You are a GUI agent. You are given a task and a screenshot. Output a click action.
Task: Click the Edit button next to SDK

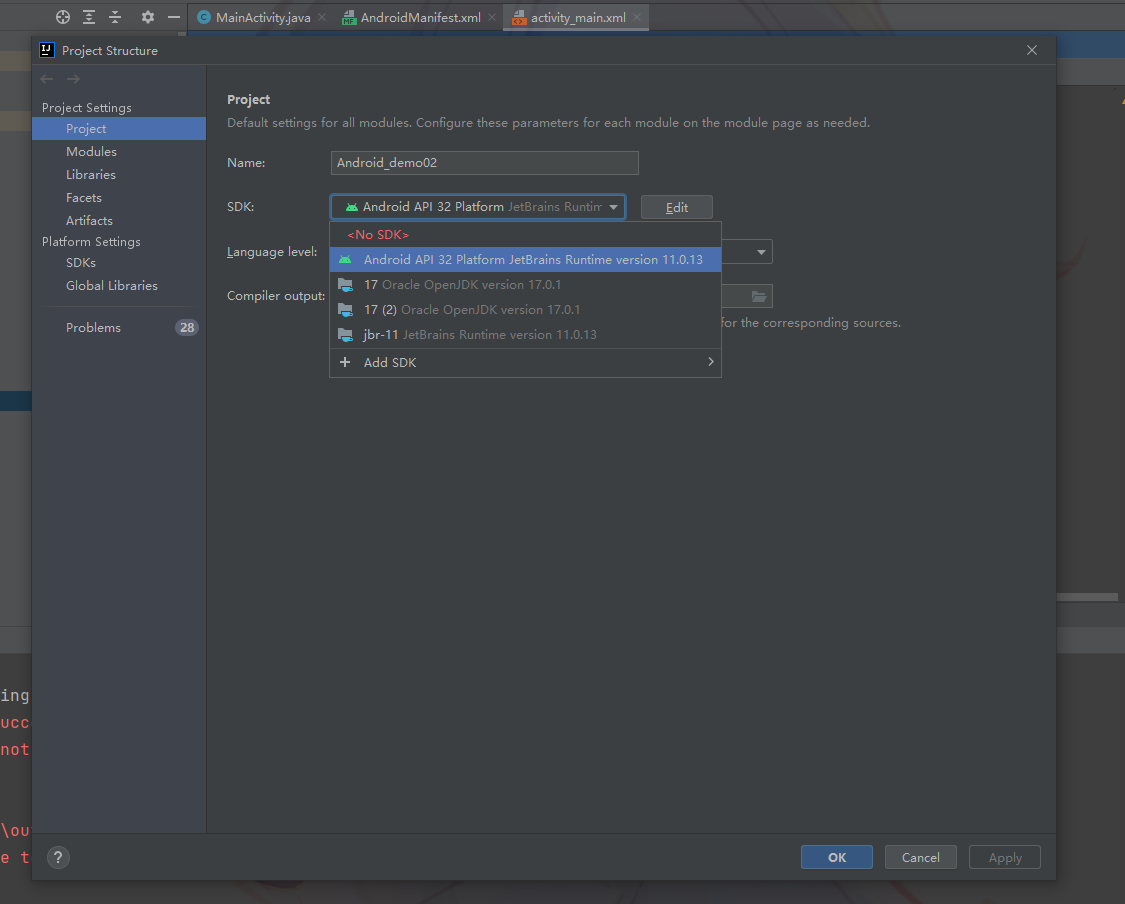click(677, 207)
